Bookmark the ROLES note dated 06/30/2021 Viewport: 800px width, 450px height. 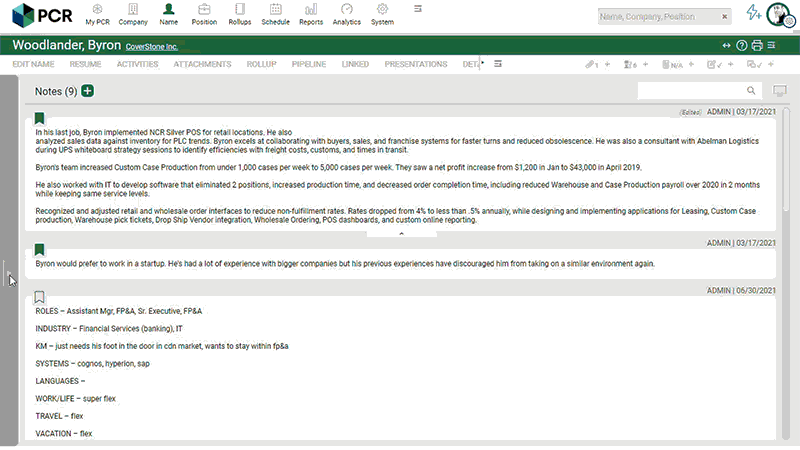coord(39,297)
